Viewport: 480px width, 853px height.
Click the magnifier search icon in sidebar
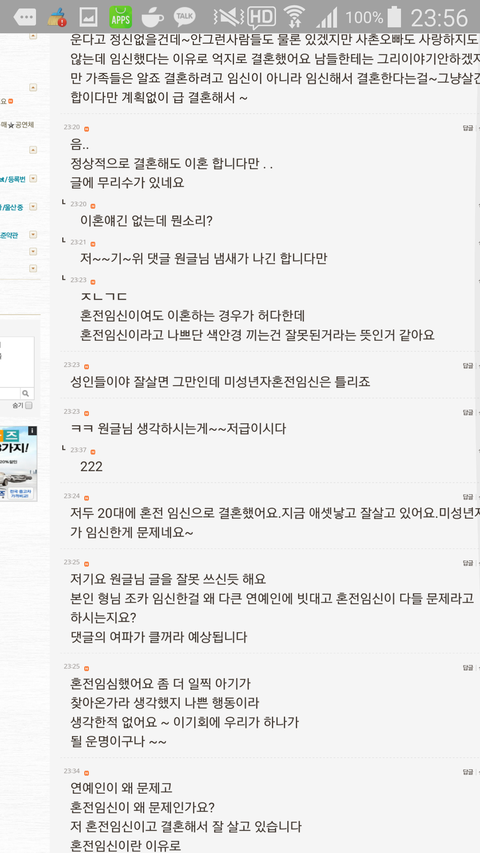pos(25,393)
